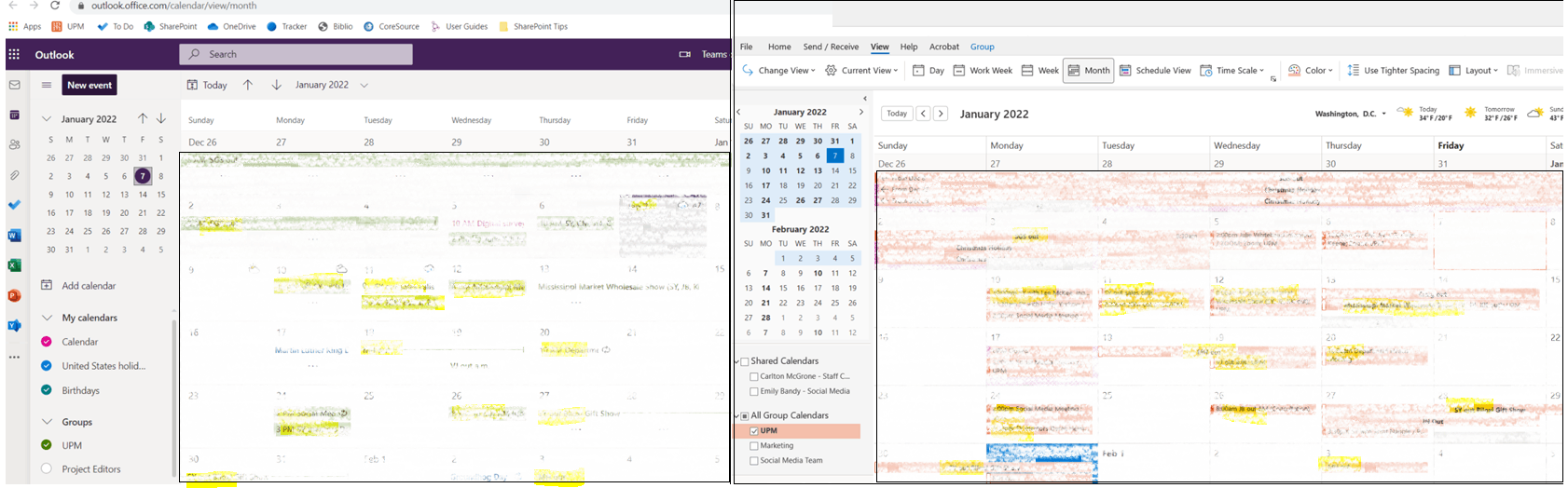
Task: Launch Yammer from the Outlook web rail
Action: 14,325
